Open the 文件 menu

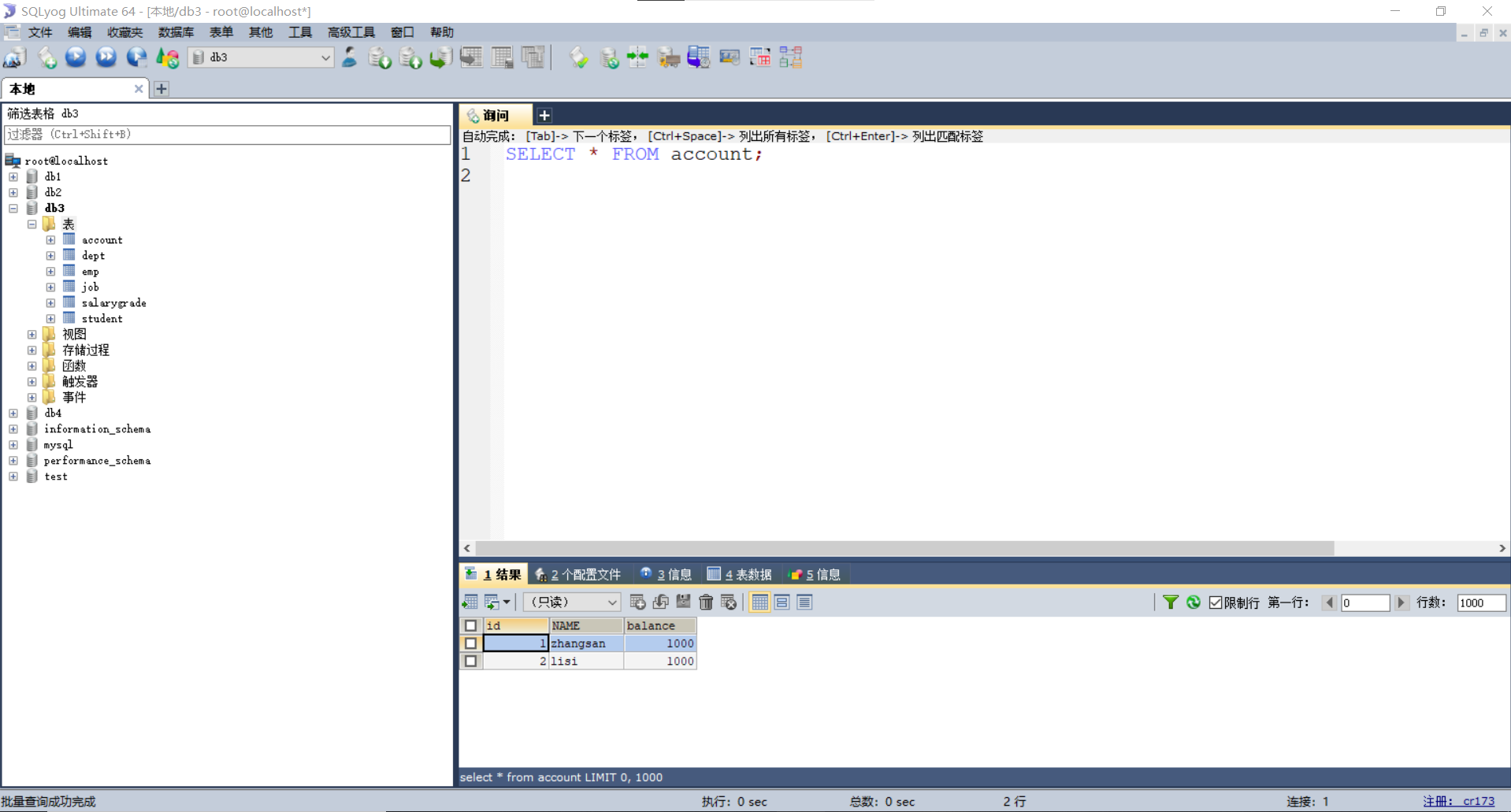click(x=39, y=32)
